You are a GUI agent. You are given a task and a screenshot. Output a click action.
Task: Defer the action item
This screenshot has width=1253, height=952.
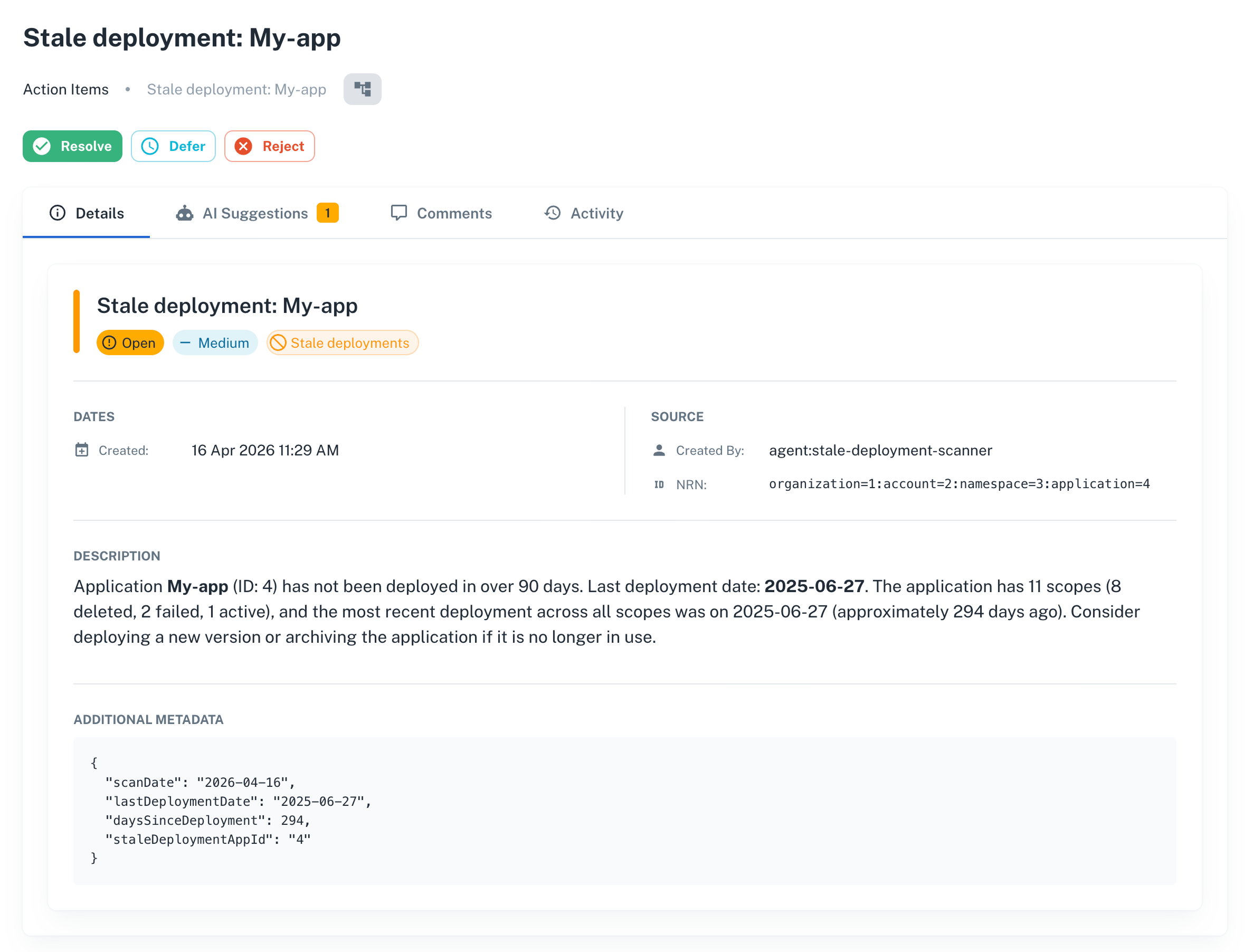point(173,146)
